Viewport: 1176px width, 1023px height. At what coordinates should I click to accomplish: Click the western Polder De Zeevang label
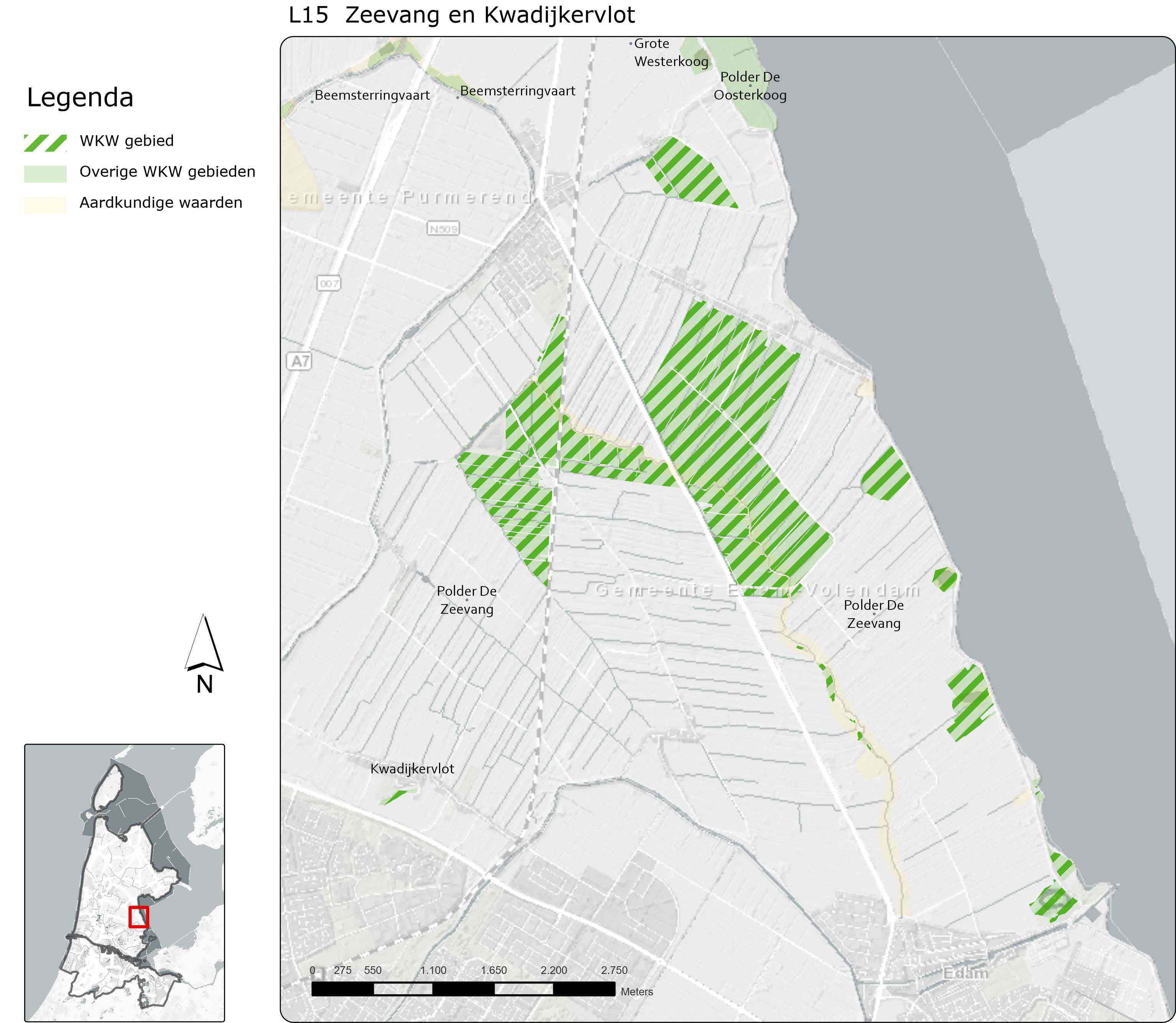click(x=466, y=600)
